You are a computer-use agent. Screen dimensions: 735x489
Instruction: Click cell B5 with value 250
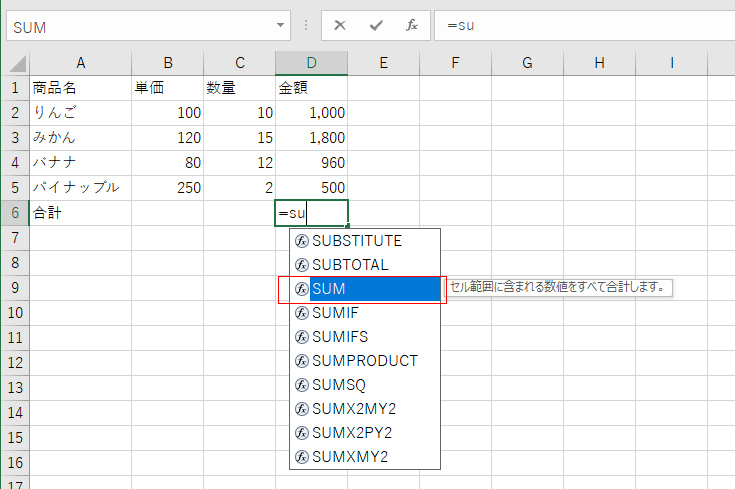point(168,188)
